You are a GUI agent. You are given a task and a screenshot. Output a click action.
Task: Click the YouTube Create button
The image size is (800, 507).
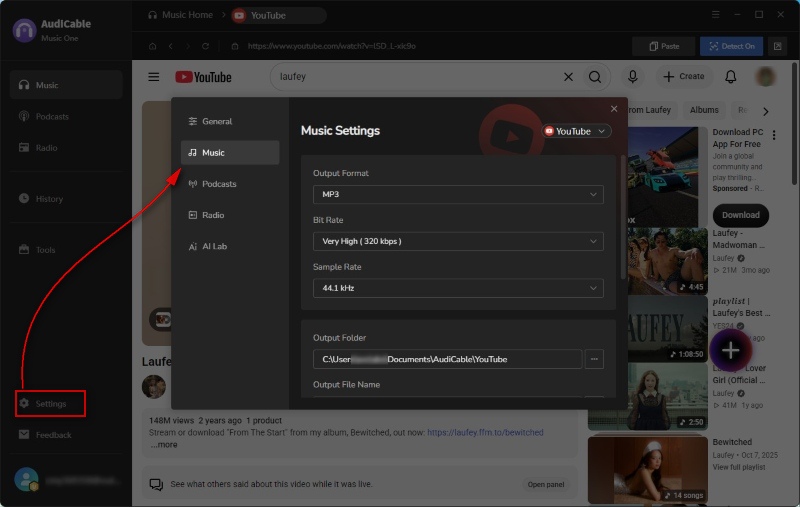click(683, 77)
